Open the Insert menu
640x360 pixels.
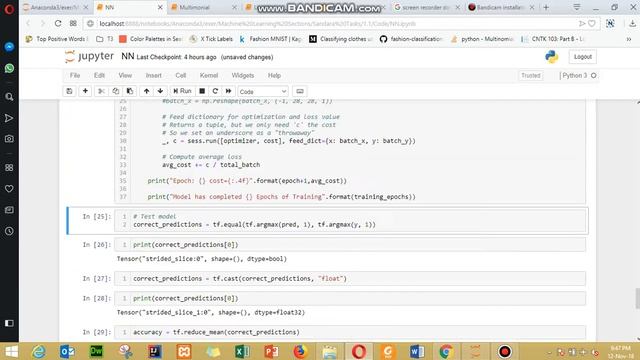click(153, 76)
